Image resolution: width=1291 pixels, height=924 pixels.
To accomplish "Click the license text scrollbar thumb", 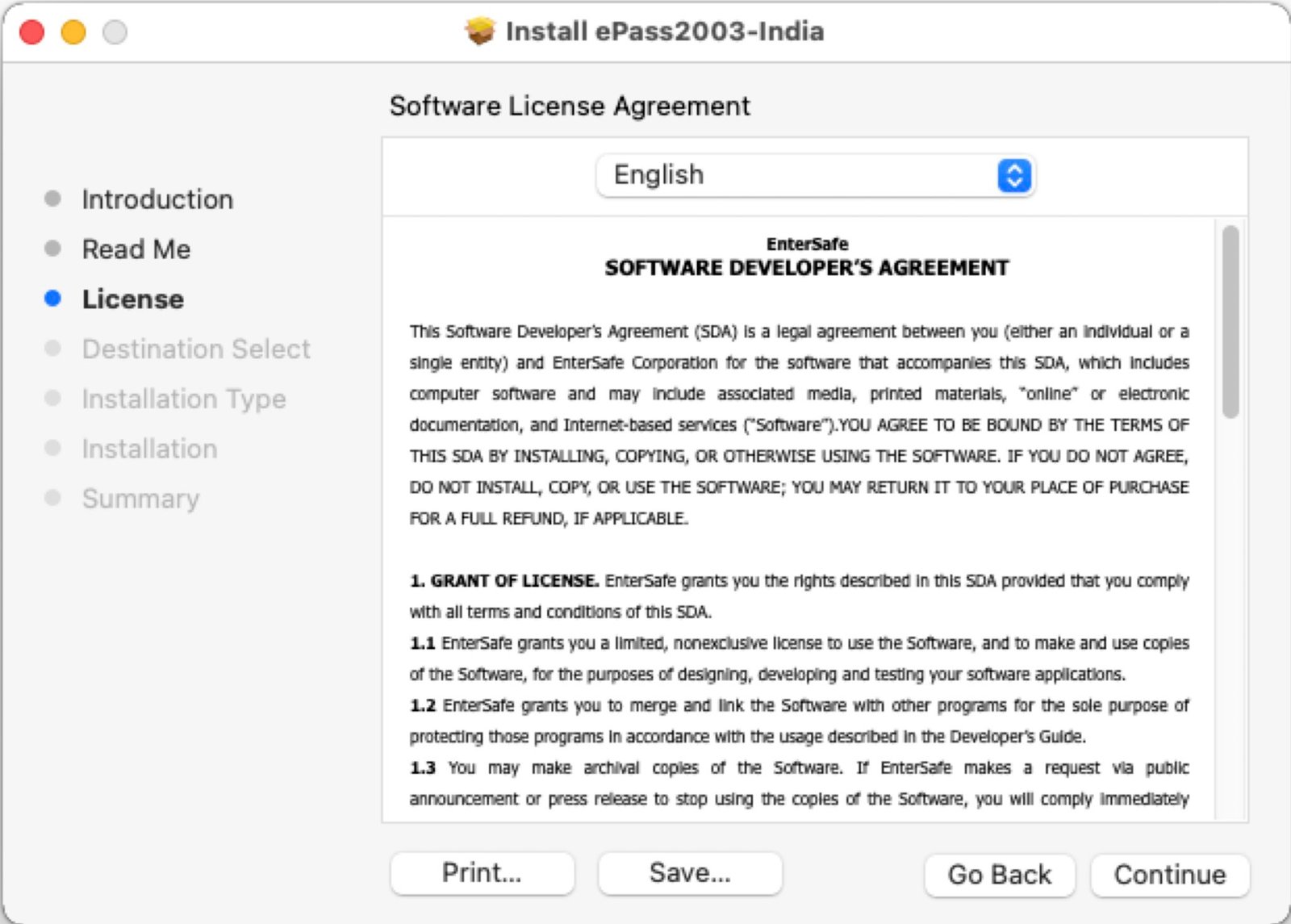I will click(1230, 321).
